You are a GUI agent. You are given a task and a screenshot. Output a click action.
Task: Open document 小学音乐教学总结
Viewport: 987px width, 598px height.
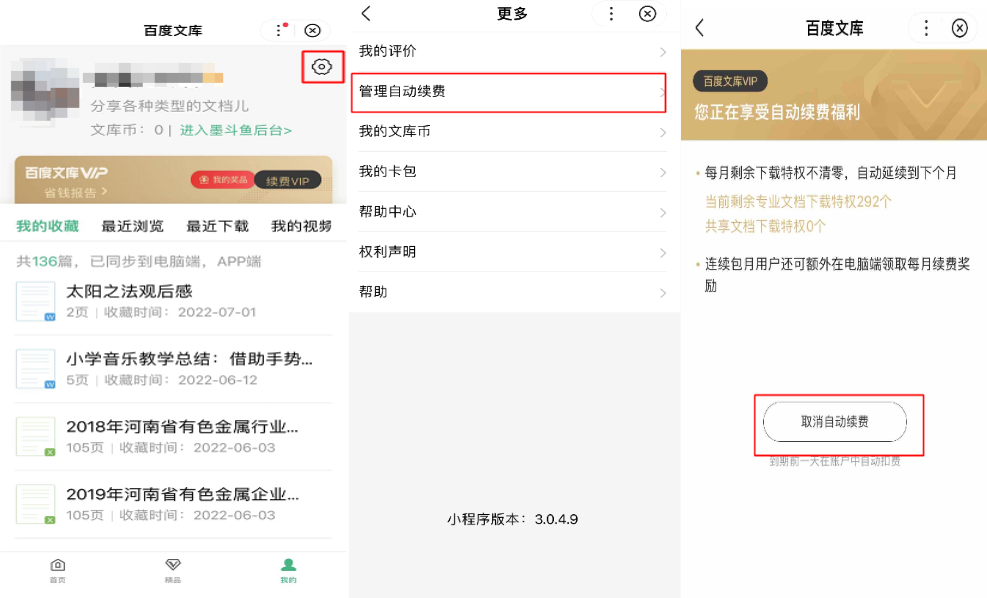tap(174, 369)
